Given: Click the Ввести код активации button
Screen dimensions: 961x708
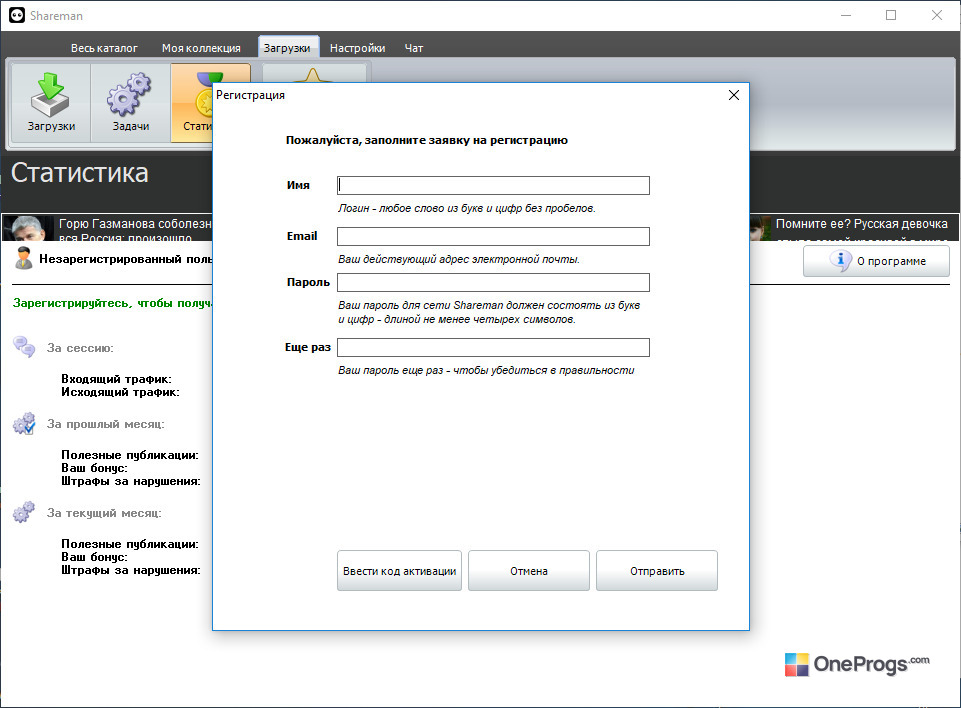Looking at the screenshot, I should click(399, 571).
